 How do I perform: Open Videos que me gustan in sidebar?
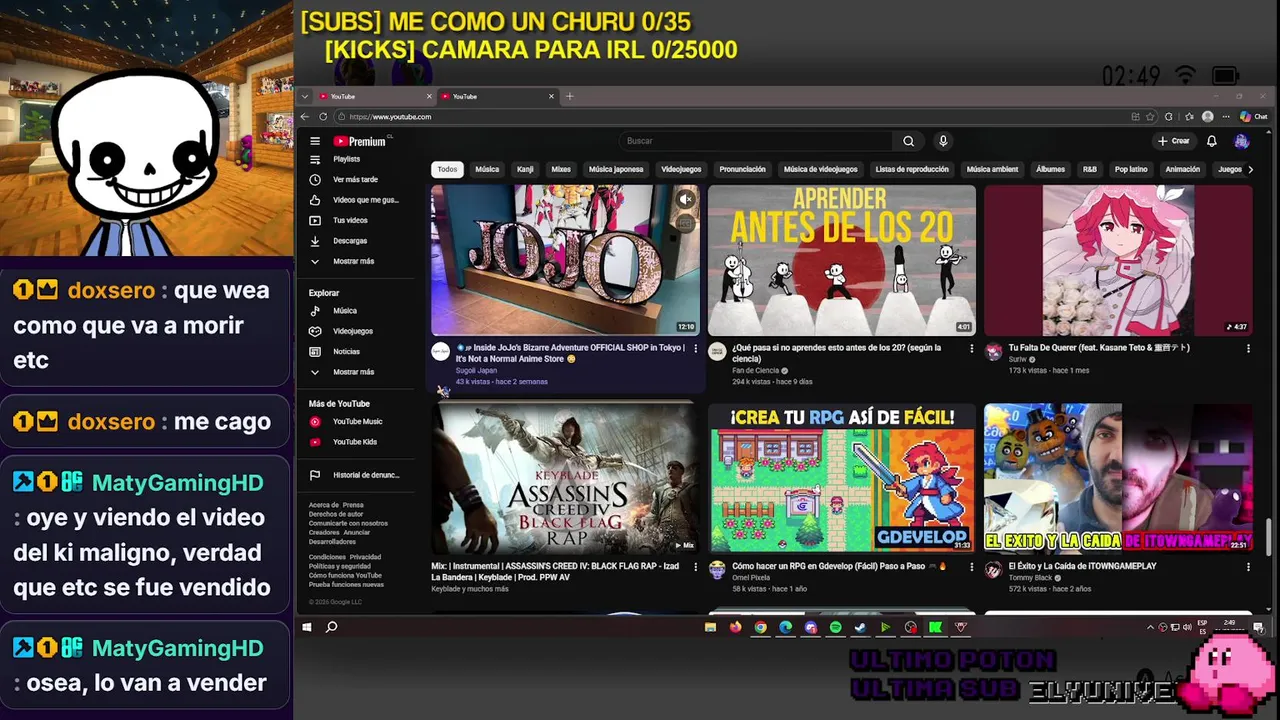tap(357, 200)
